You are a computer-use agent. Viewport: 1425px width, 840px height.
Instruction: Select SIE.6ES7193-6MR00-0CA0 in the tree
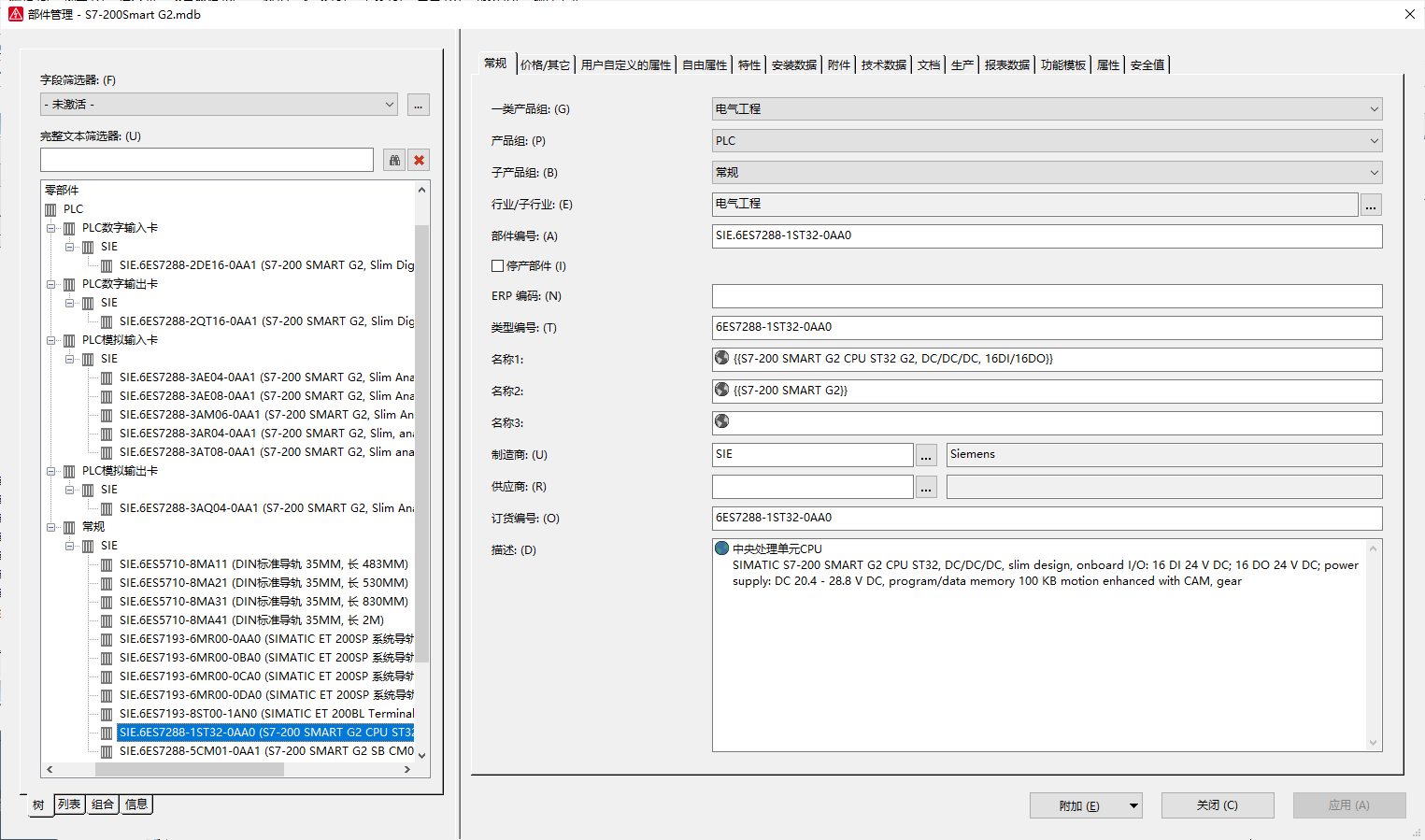click(x=266, y=676)
